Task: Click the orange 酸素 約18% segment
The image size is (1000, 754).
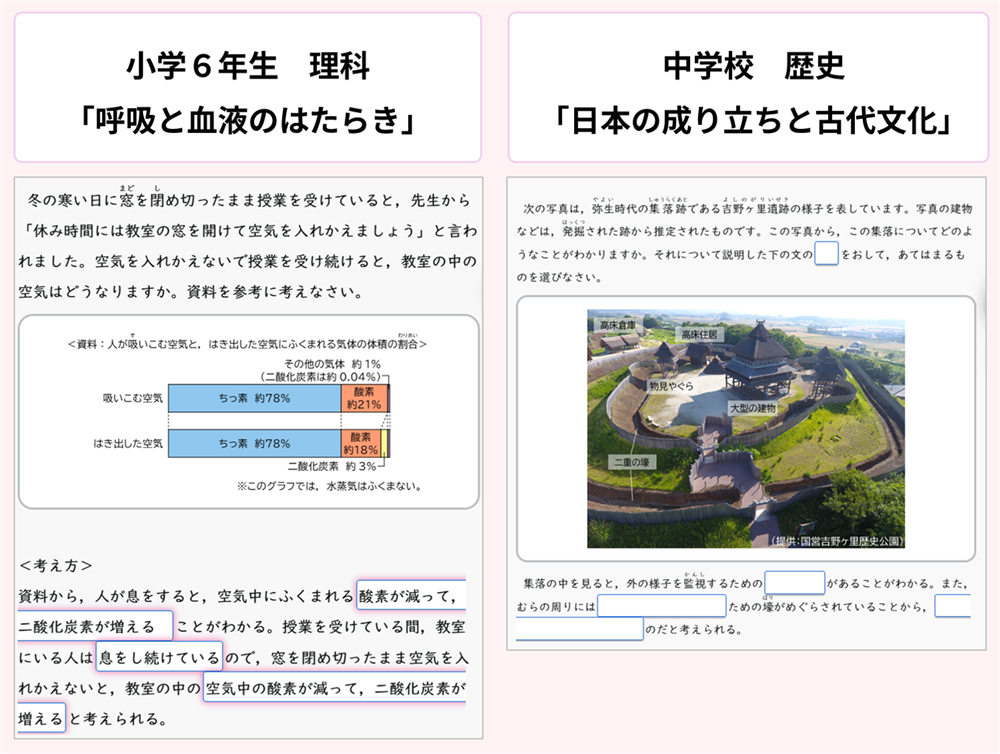Action: [x=360, y=443]
